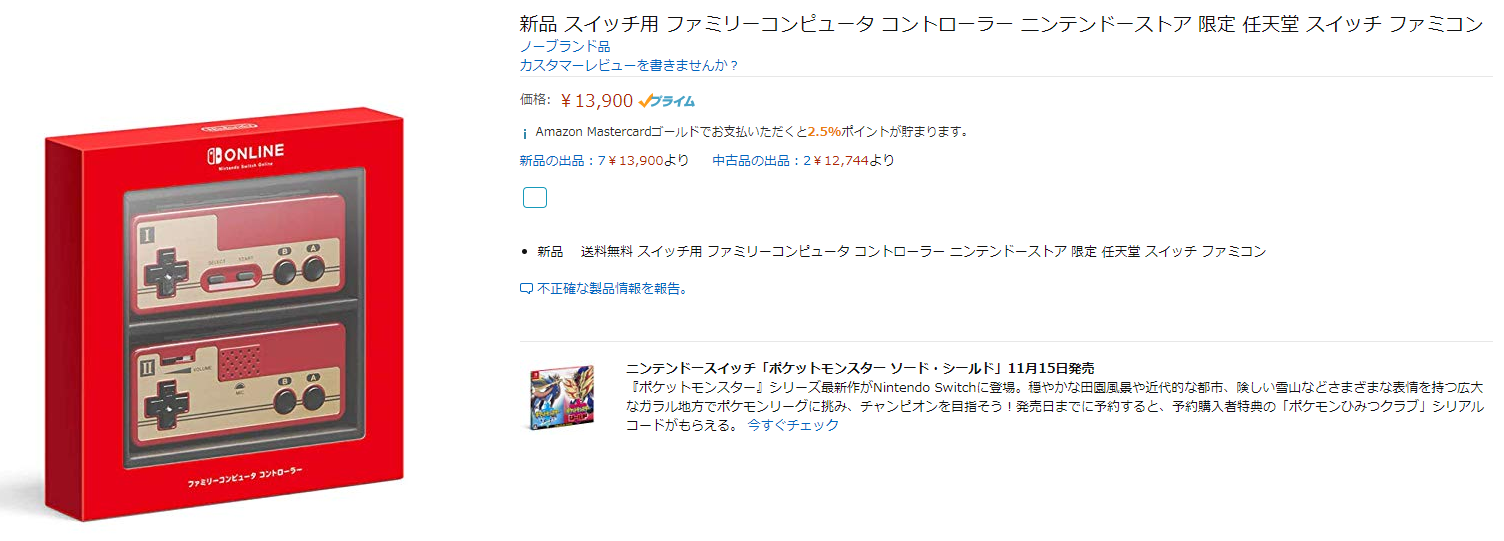The height and width of the screenshot is (541, 1504).
Task: Click the speech bubble report icon
Action: tap(526, 288)
